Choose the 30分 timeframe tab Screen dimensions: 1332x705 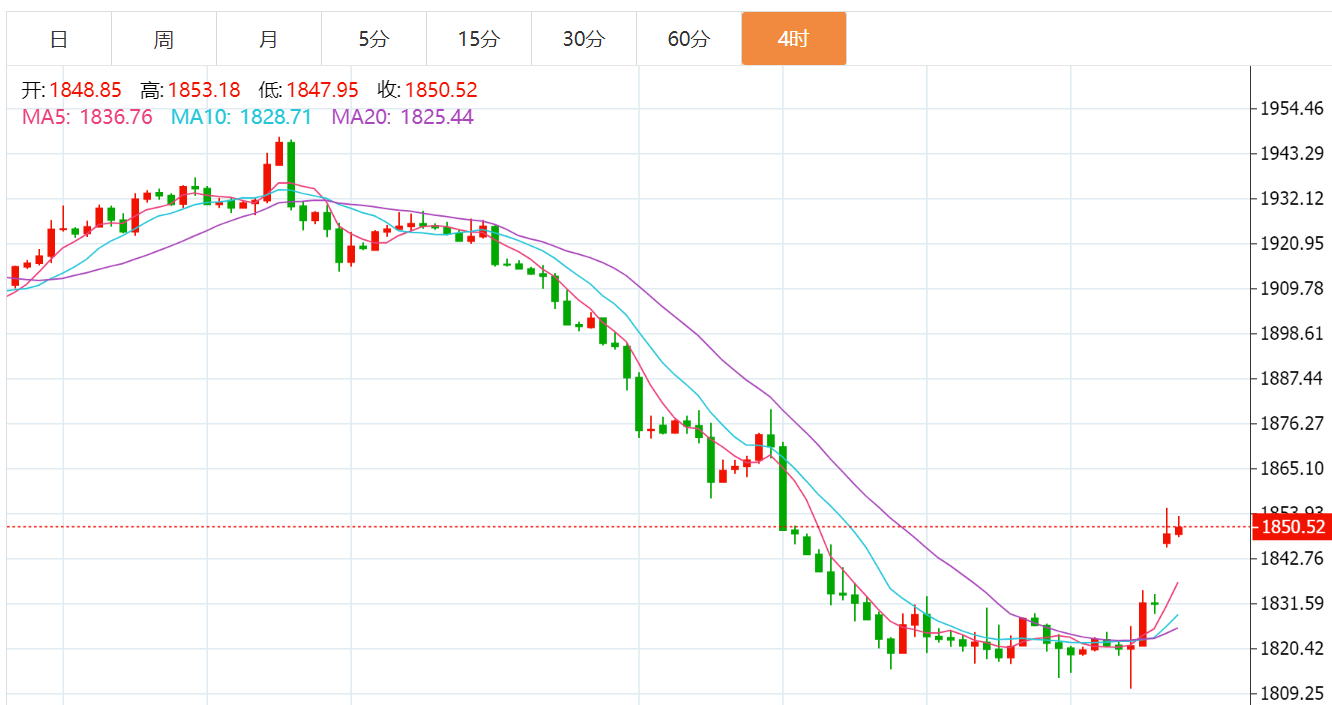[x=584, y=39]
